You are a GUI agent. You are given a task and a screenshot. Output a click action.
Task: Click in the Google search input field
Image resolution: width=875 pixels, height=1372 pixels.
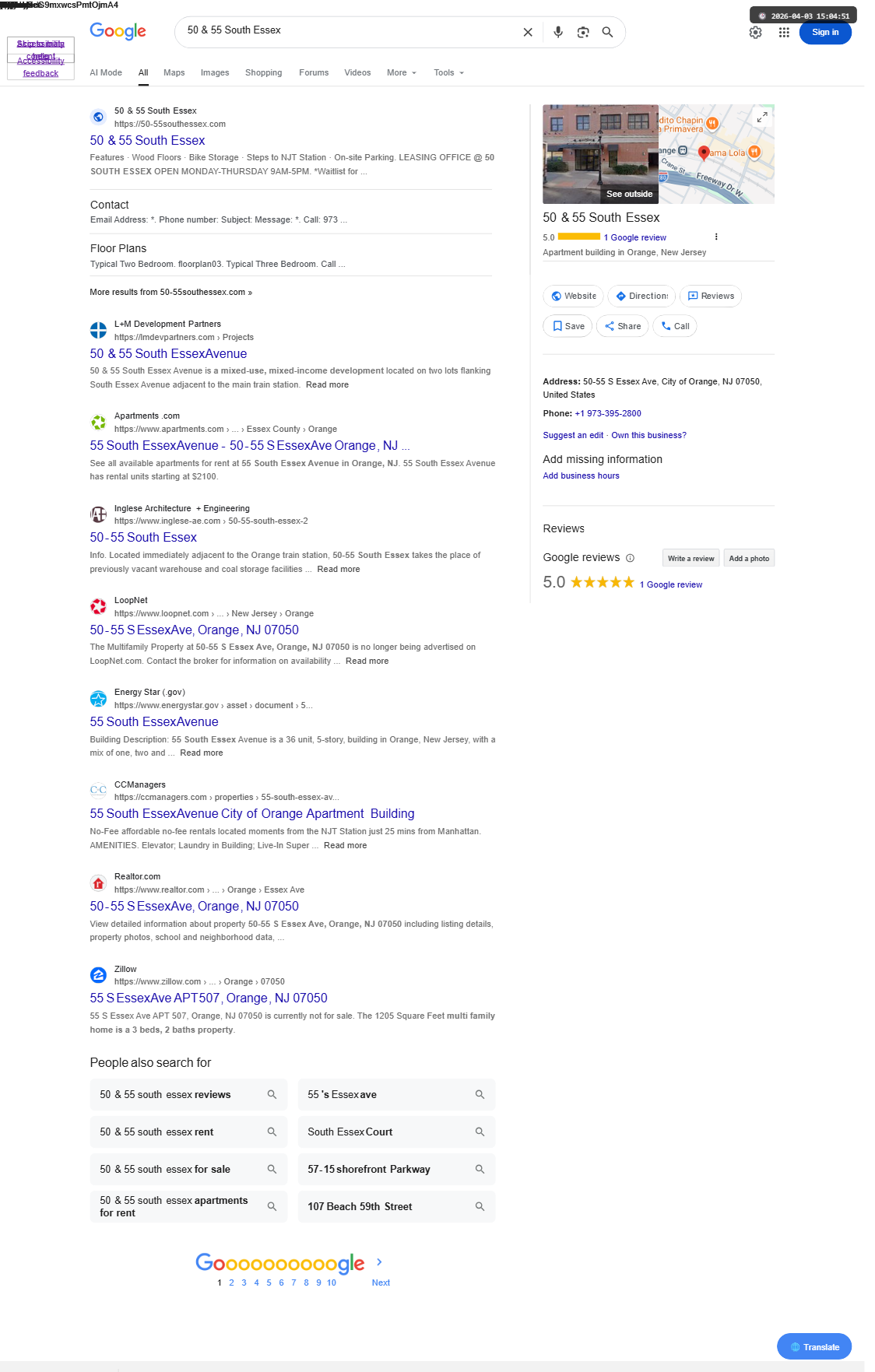(x=350, y=31)
